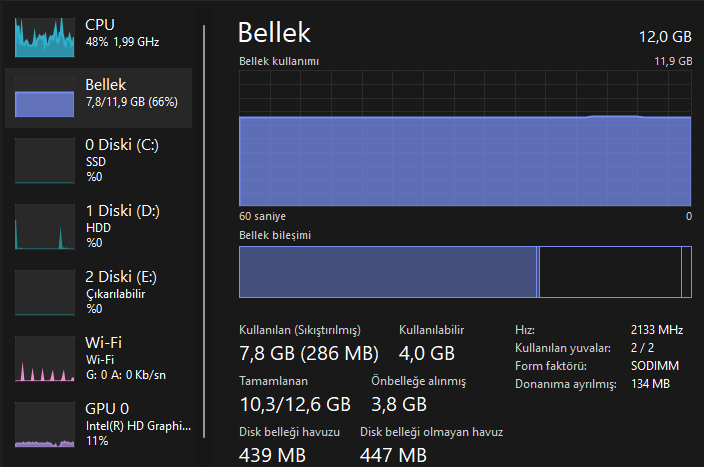Select the GPU 0 graph thumbnail
The width and height of the screenshot is (704, 467).
(x=45, y=424)
